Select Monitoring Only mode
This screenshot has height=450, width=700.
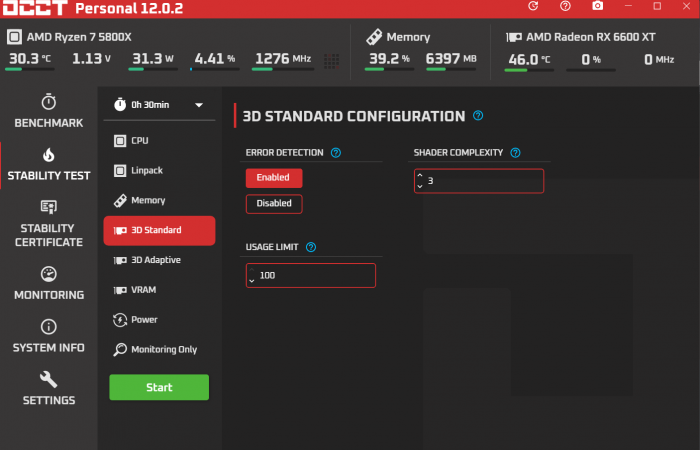point(159,350)
